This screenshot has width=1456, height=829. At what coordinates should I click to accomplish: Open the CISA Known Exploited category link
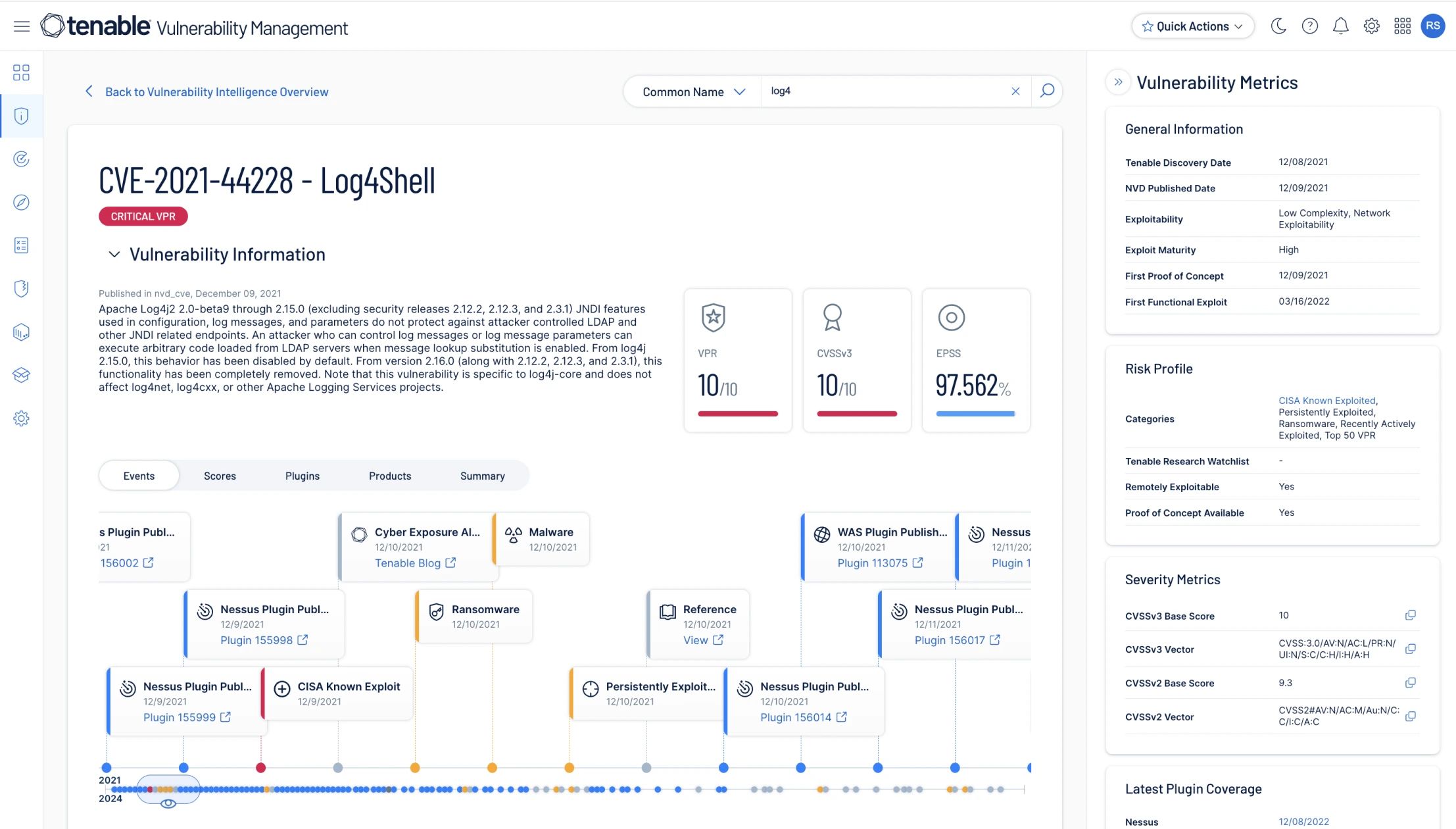click(1326, 401)
